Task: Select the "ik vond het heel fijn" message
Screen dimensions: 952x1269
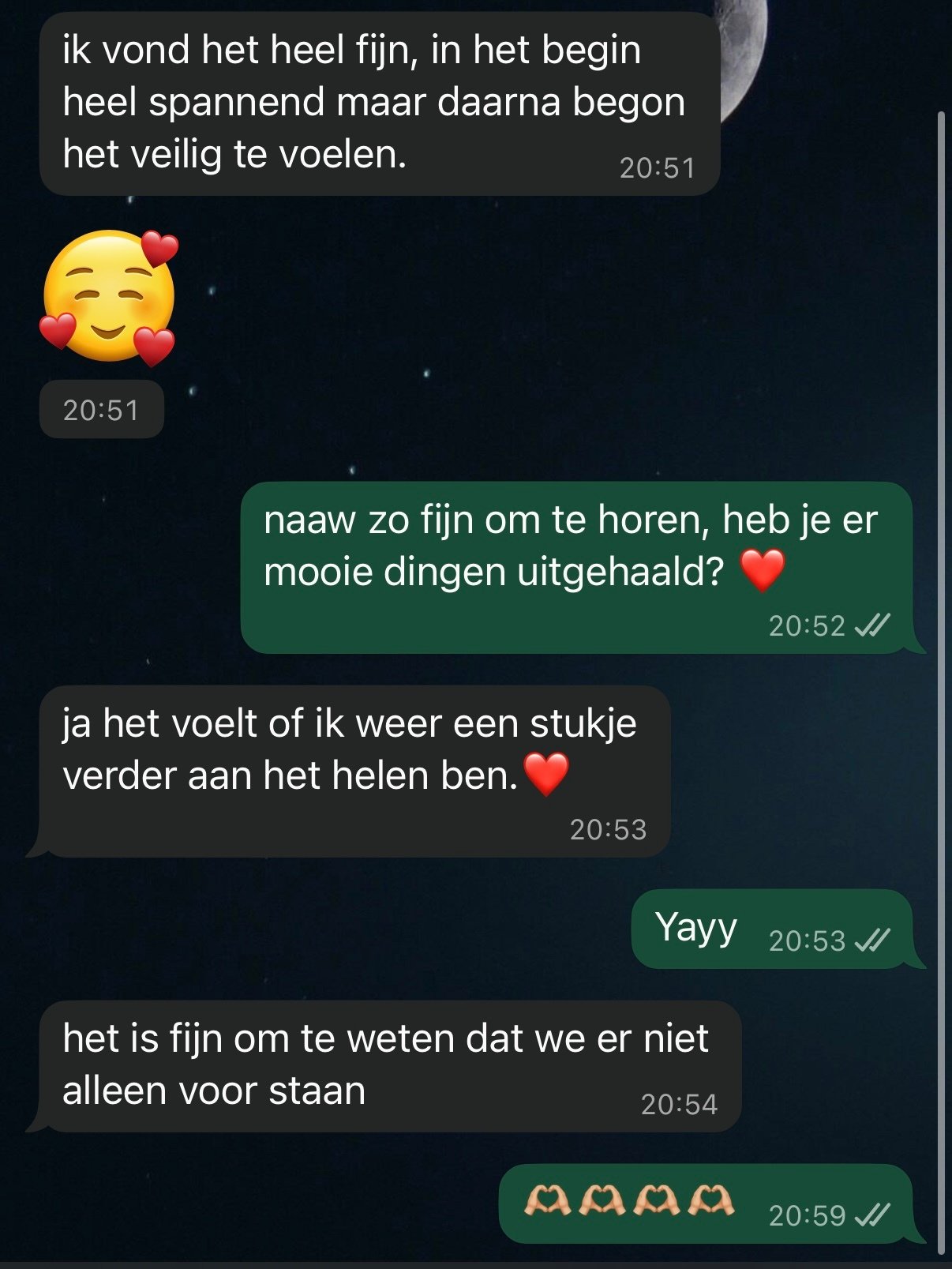Action: point(380,103)
